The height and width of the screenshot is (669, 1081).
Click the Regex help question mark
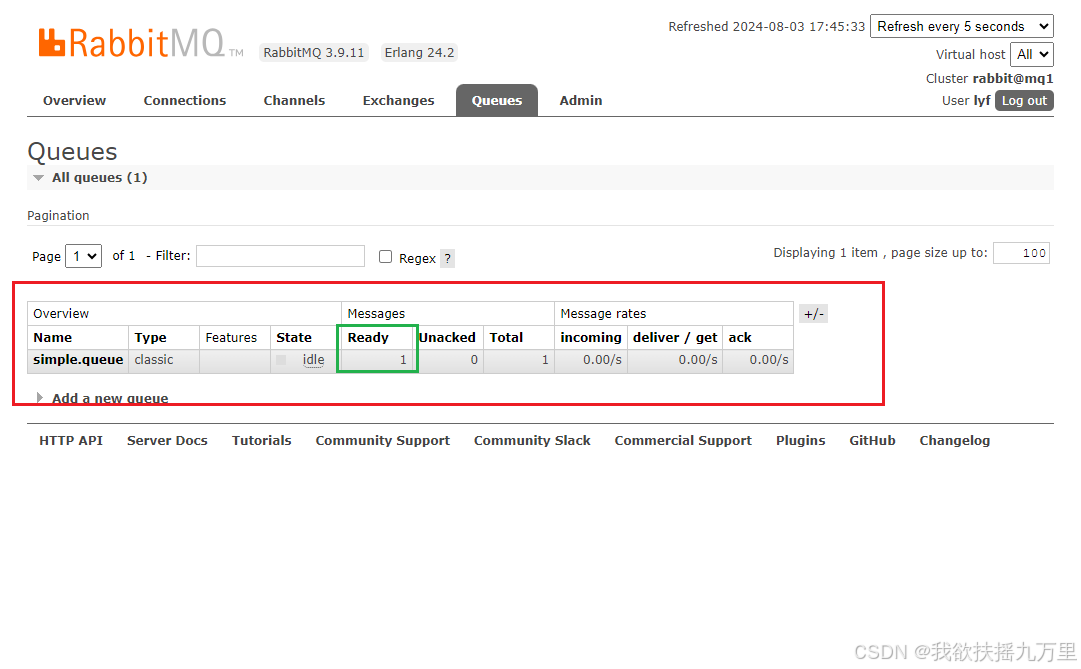[x=447, y=259]
